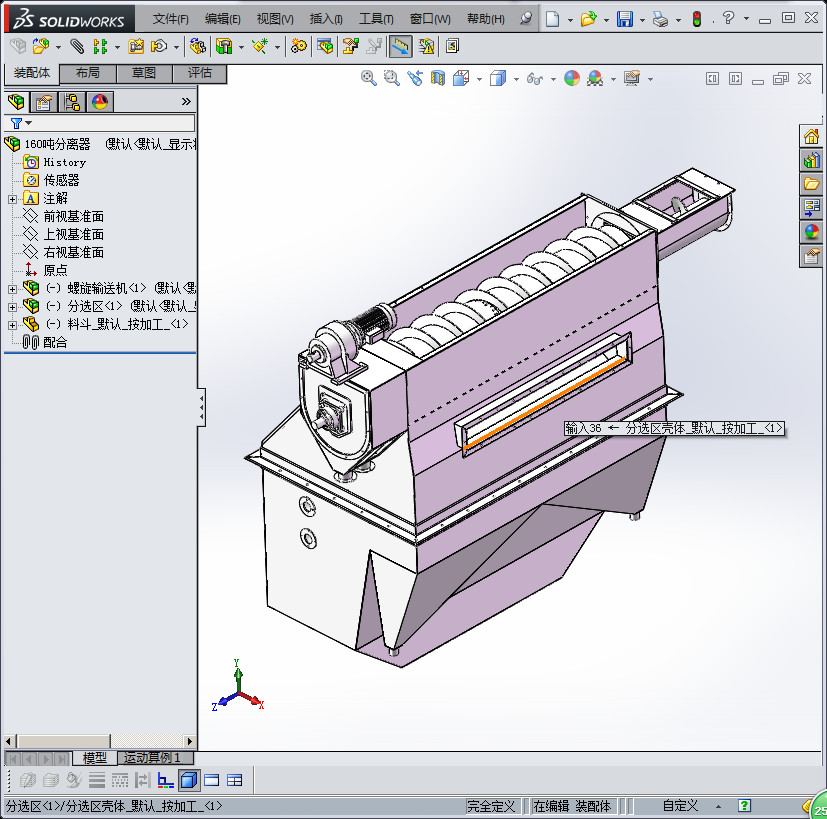The image size is (827, 819).
Task: Open the New document dropdown arrow
Action: click(570, 20)
